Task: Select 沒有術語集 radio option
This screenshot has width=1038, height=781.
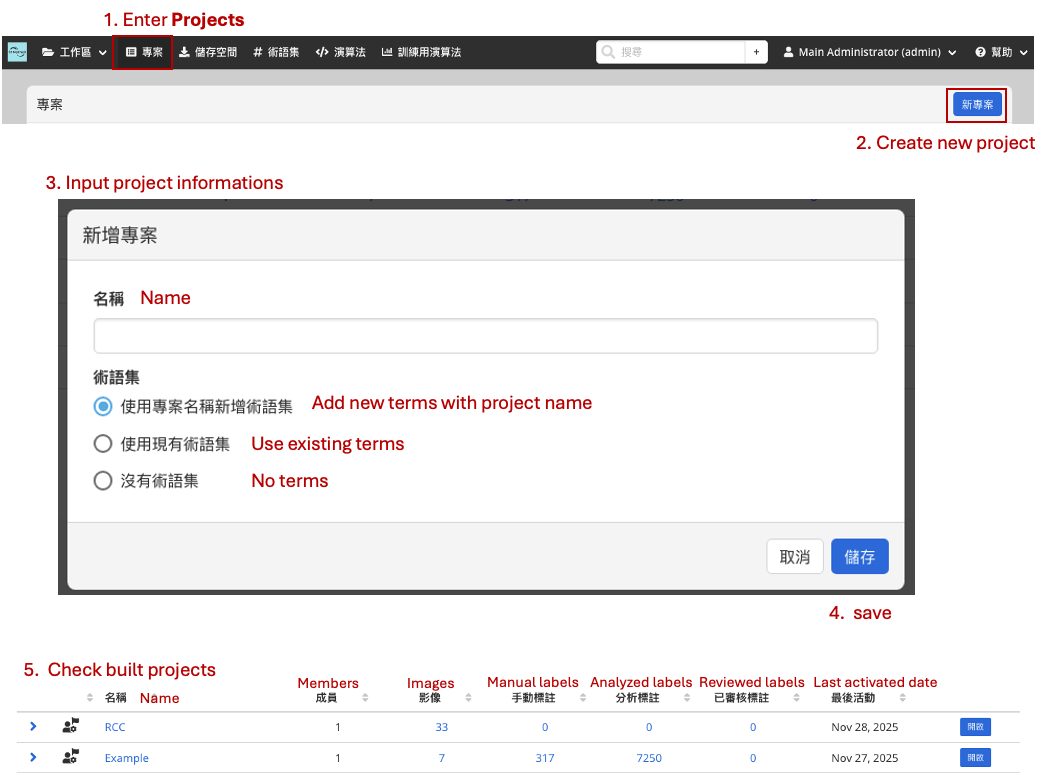Action: [x=102, y=481]
